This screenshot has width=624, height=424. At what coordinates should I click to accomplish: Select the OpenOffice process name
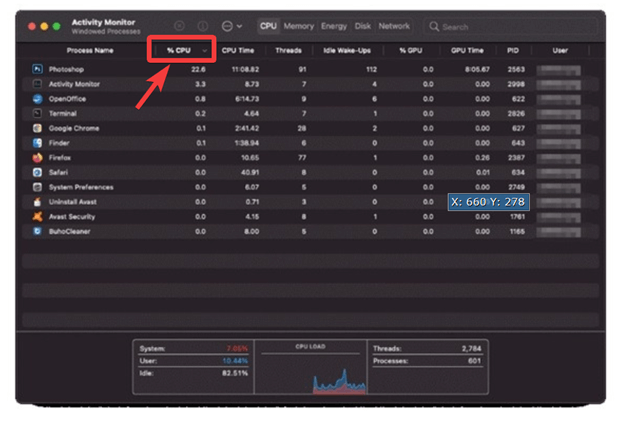[67, 99]
